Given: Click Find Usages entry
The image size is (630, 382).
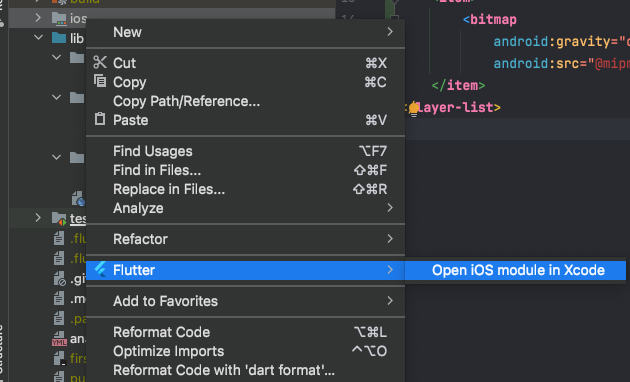Looking at the screenshot, I should pyautogui.click(x=245, y=151).
